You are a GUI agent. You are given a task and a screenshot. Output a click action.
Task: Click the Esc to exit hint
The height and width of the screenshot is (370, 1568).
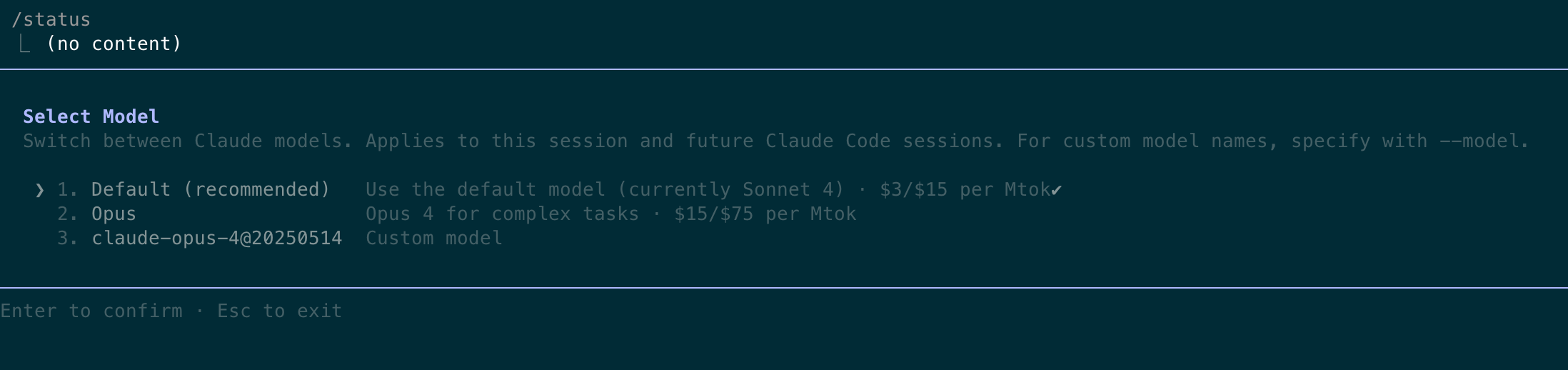tap(280, 311)
